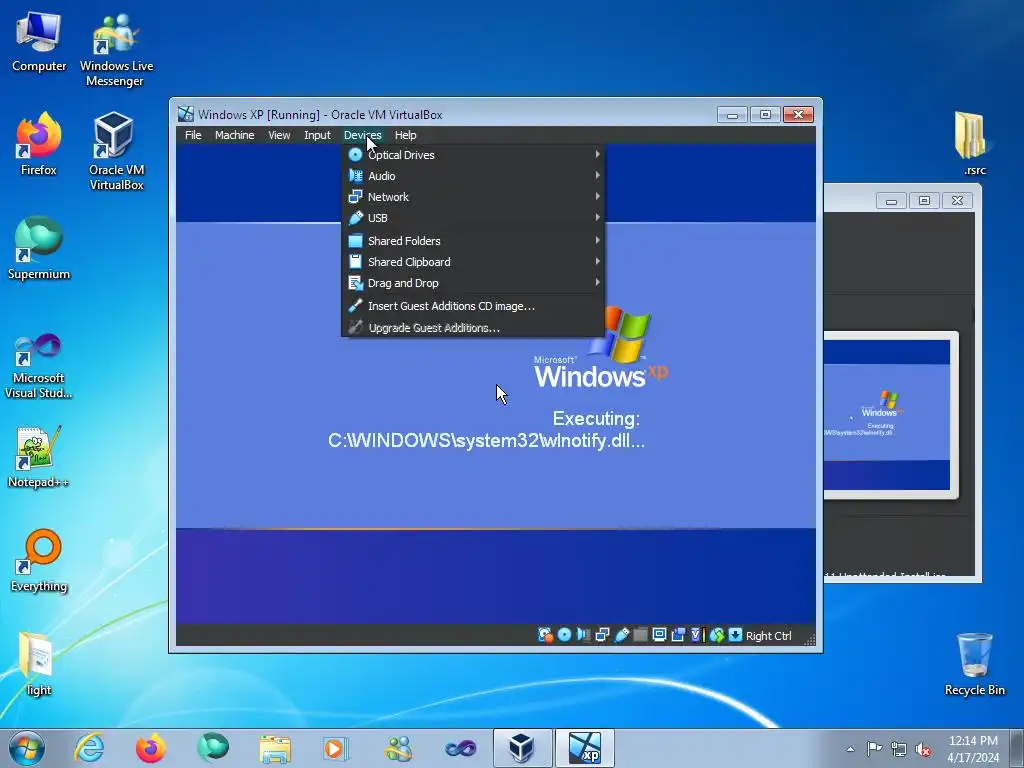Viewport: 1024px width, 768px height.
Task: Switch to VirtualBox Manager taskbar button
Action: pyautogui.click(x=522, y=748)
